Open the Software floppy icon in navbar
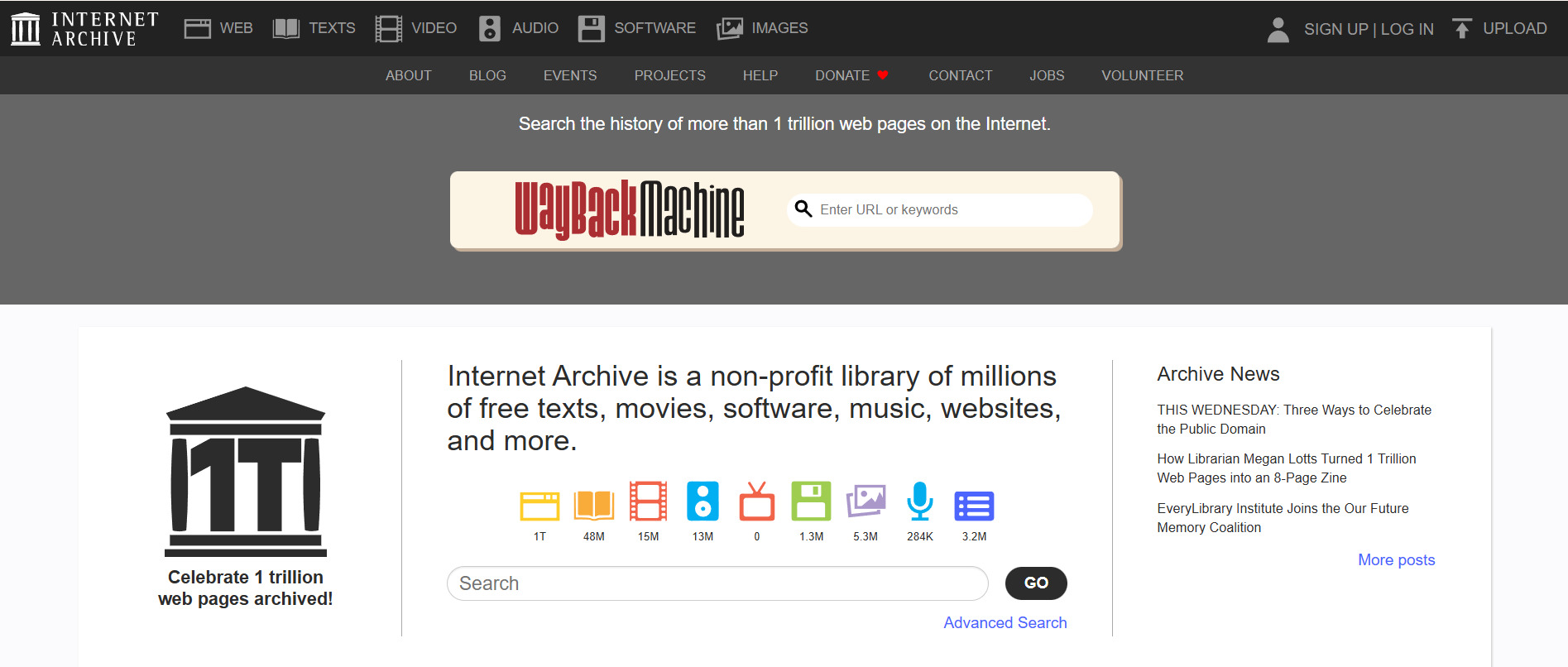This screenshot has width=1568, height=667. pyautogui.click(x=591, y=29)
